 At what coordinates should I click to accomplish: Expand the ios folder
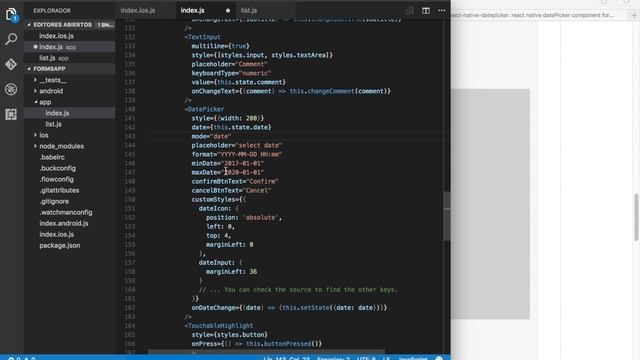(x=44, y=135)
